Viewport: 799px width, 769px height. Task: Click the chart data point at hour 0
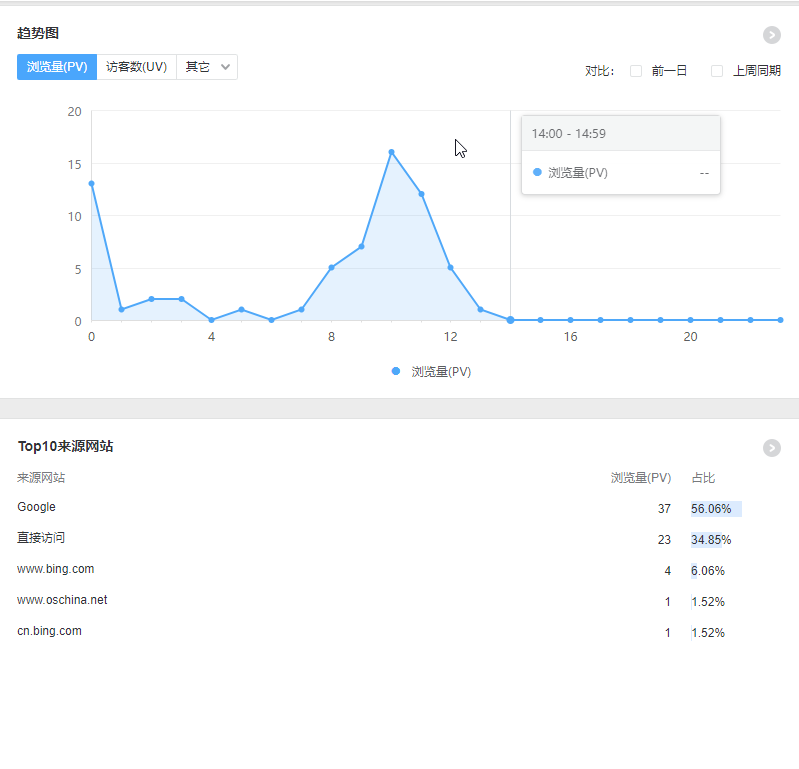pos(91,184)
